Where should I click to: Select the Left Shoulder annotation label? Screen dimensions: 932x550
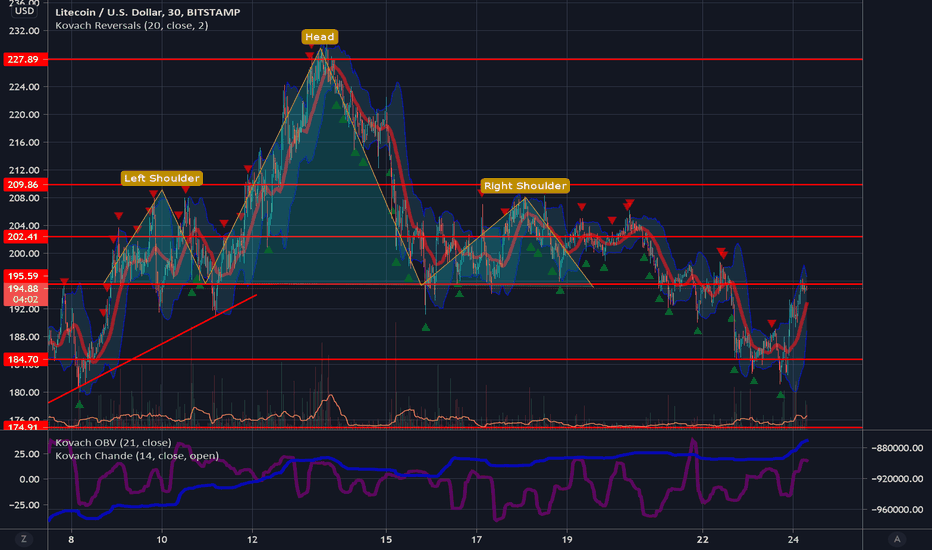[162, 178]
